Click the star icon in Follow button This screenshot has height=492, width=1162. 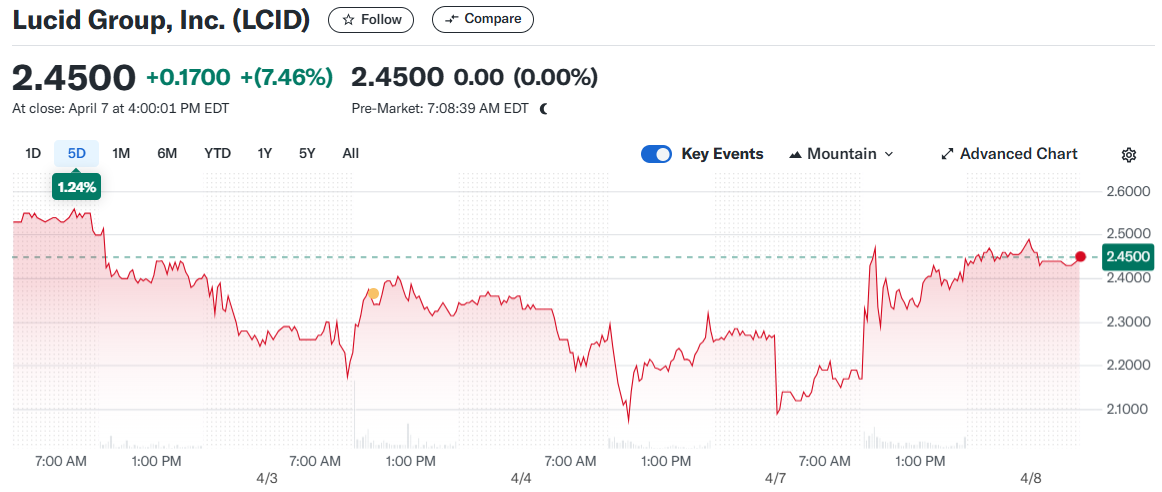click(348, 19)
